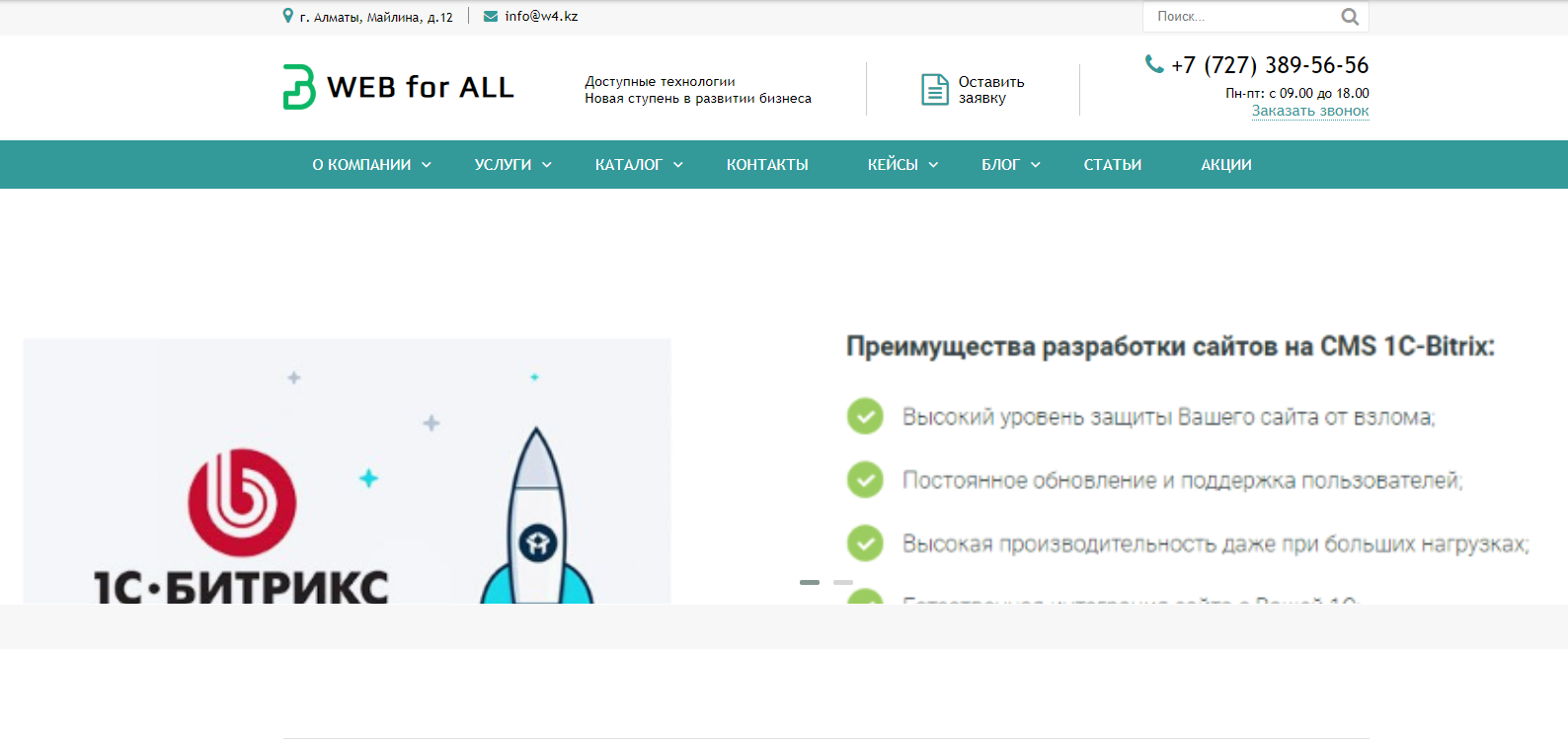This screenshot has width=1568, height=743.
Task: Expand the КАТАЛОГ menu arrow
Action: click(678, 165)
